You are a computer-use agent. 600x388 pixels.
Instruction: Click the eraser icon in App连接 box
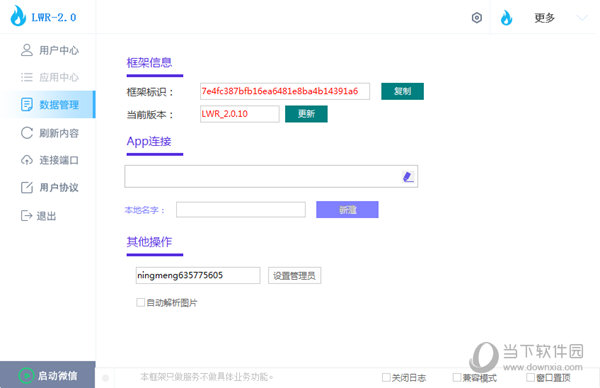click(x=408, y=177)
